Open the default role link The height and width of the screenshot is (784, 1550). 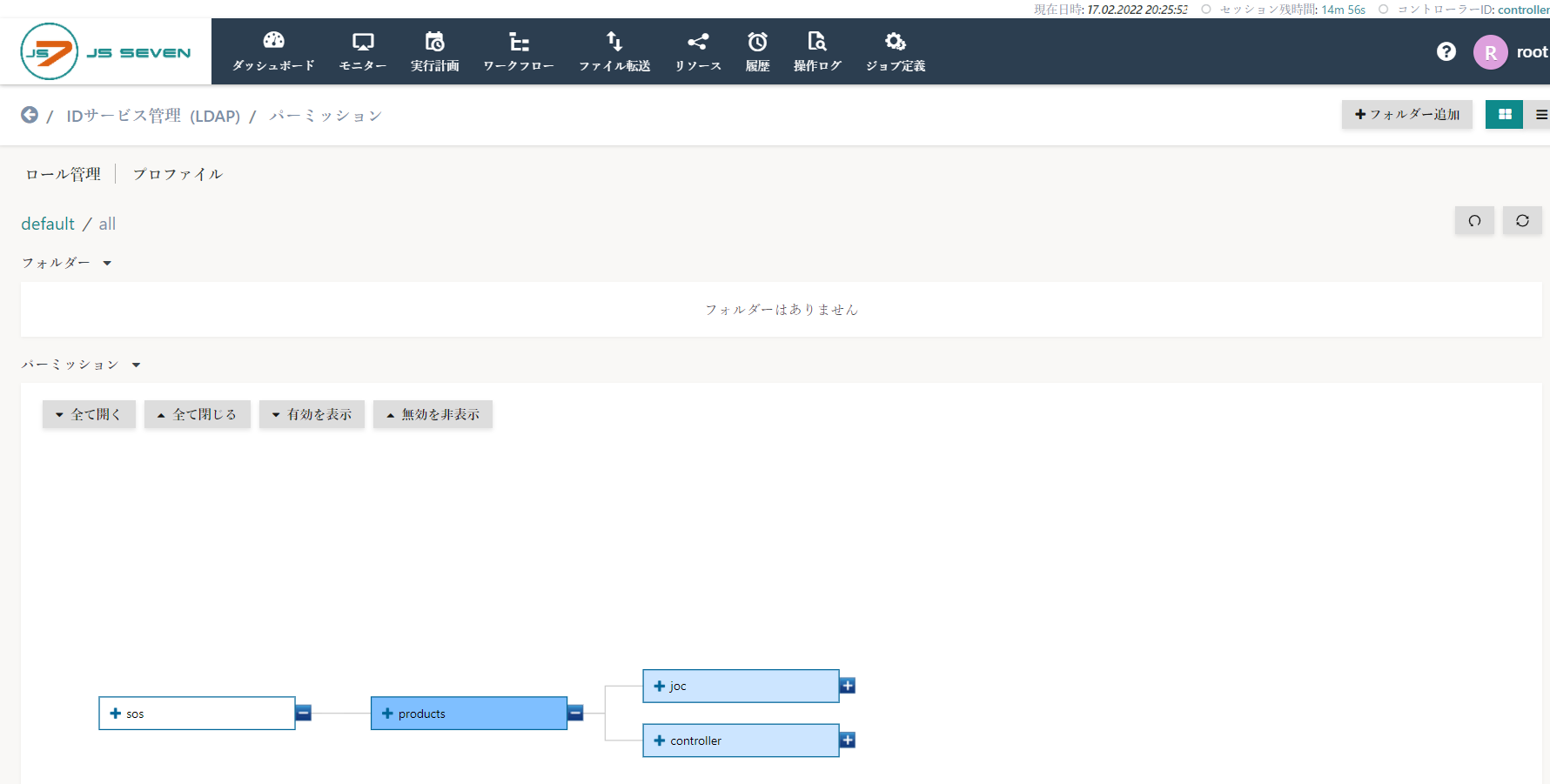tap(48, 224)
